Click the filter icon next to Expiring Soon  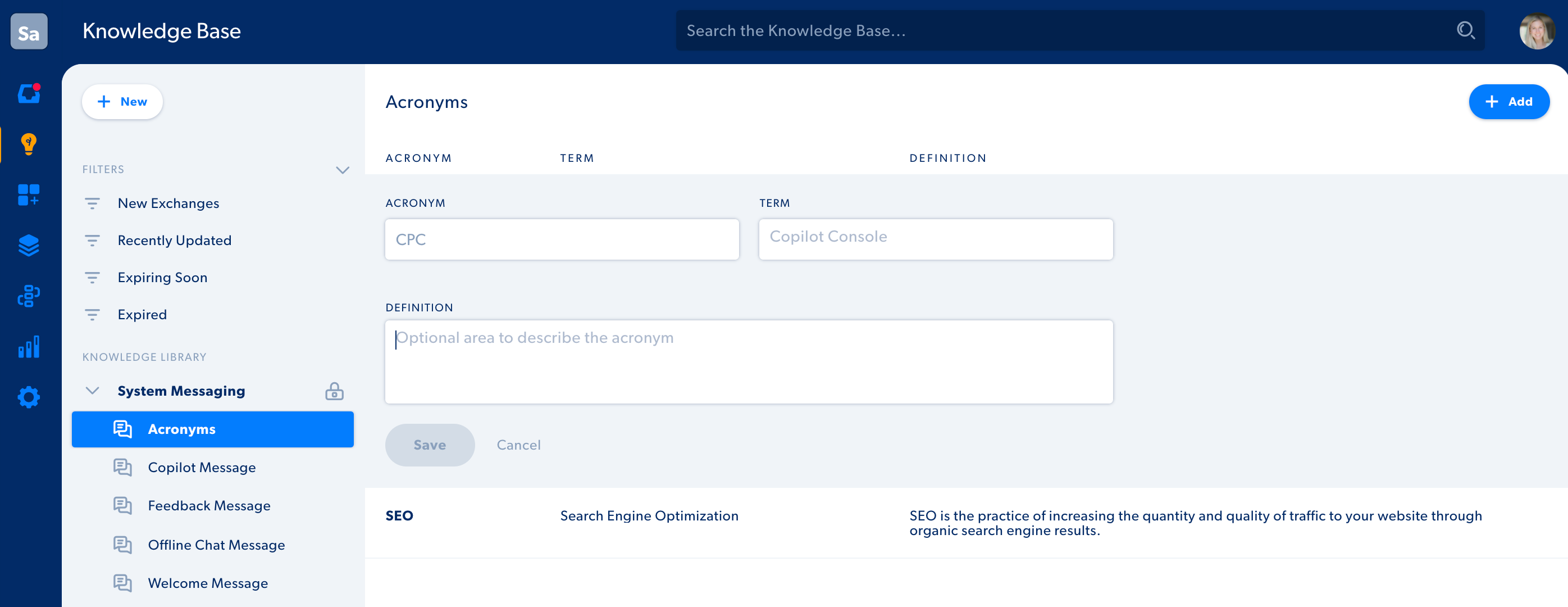pyautogui.click(x=92, y=277)
